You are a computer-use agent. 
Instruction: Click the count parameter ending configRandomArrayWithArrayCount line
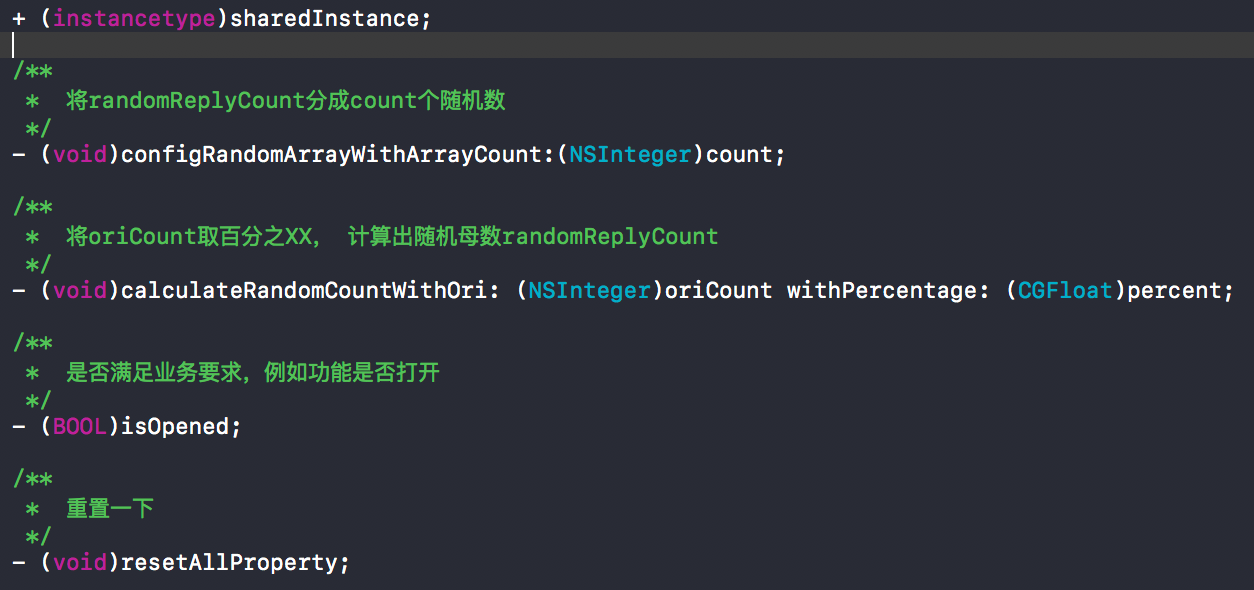tap(740, 155)
